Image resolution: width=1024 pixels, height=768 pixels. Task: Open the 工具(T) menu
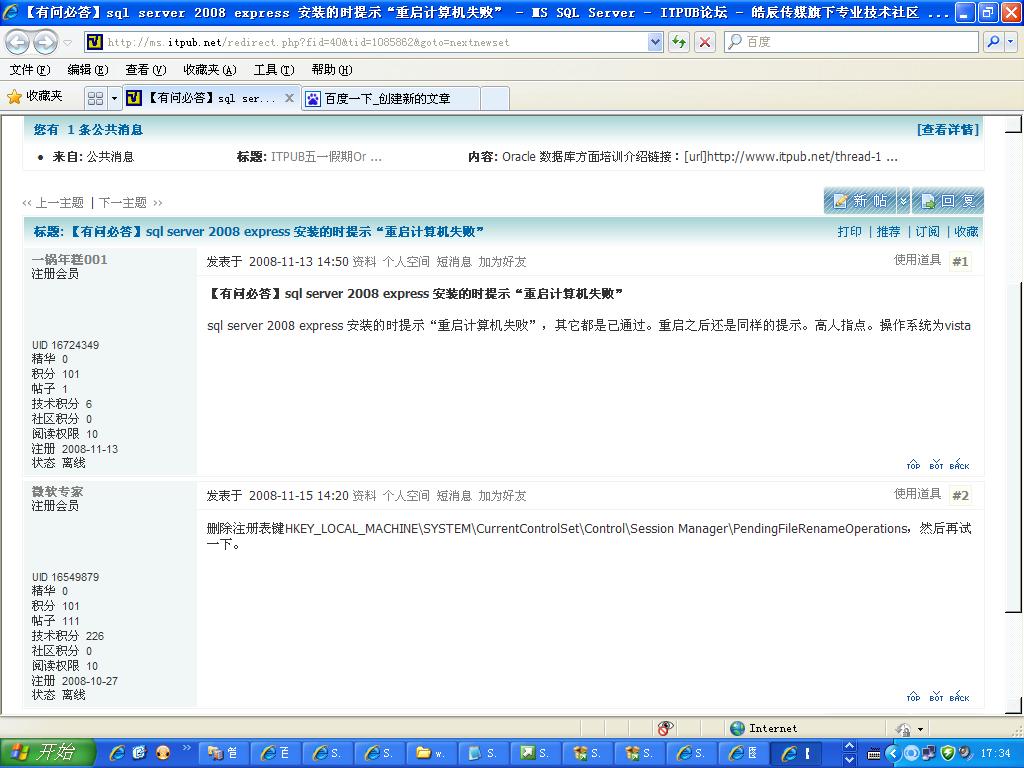(273, 70)
